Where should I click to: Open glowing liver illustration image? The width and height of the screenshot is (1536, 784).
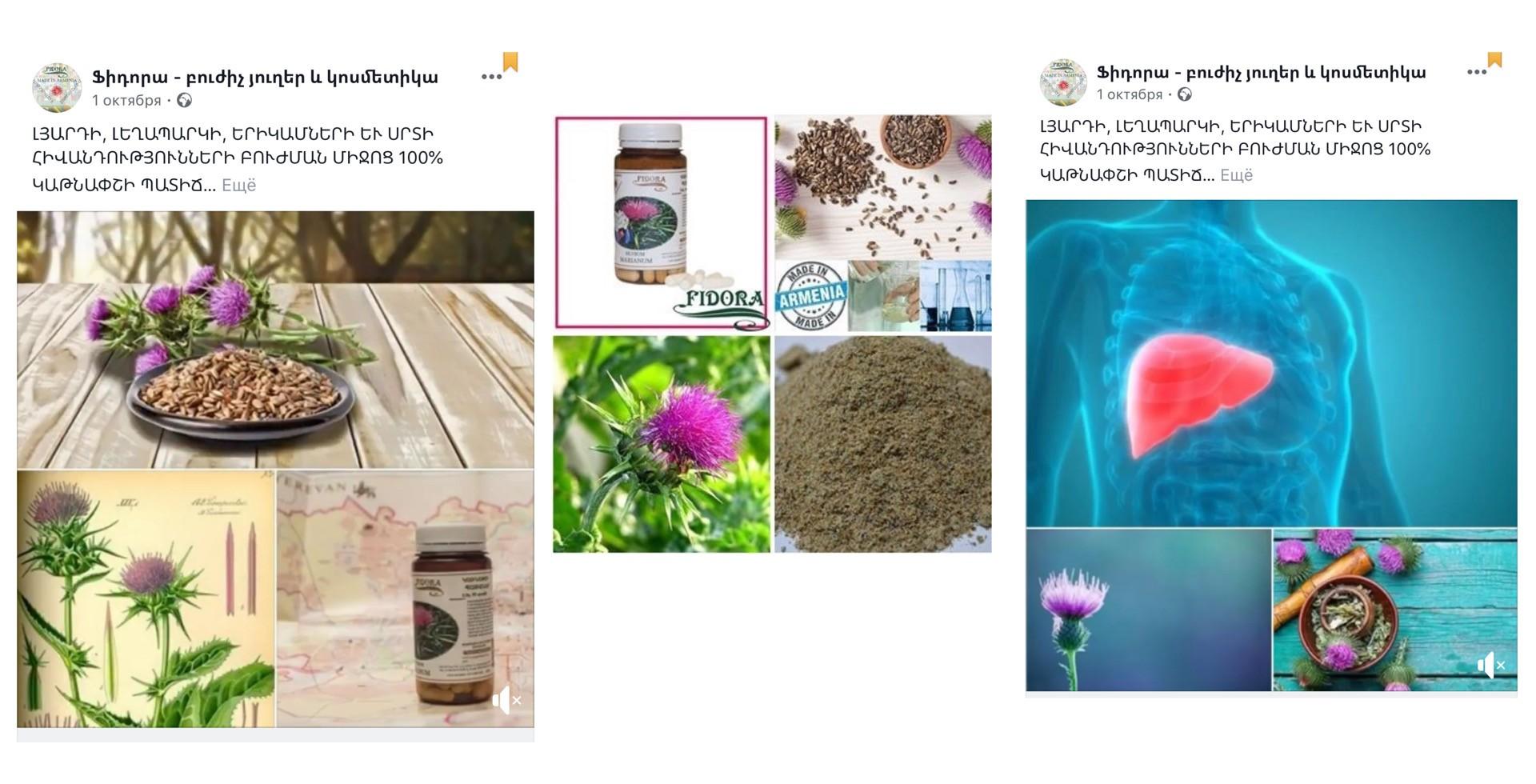(1271, 363)
